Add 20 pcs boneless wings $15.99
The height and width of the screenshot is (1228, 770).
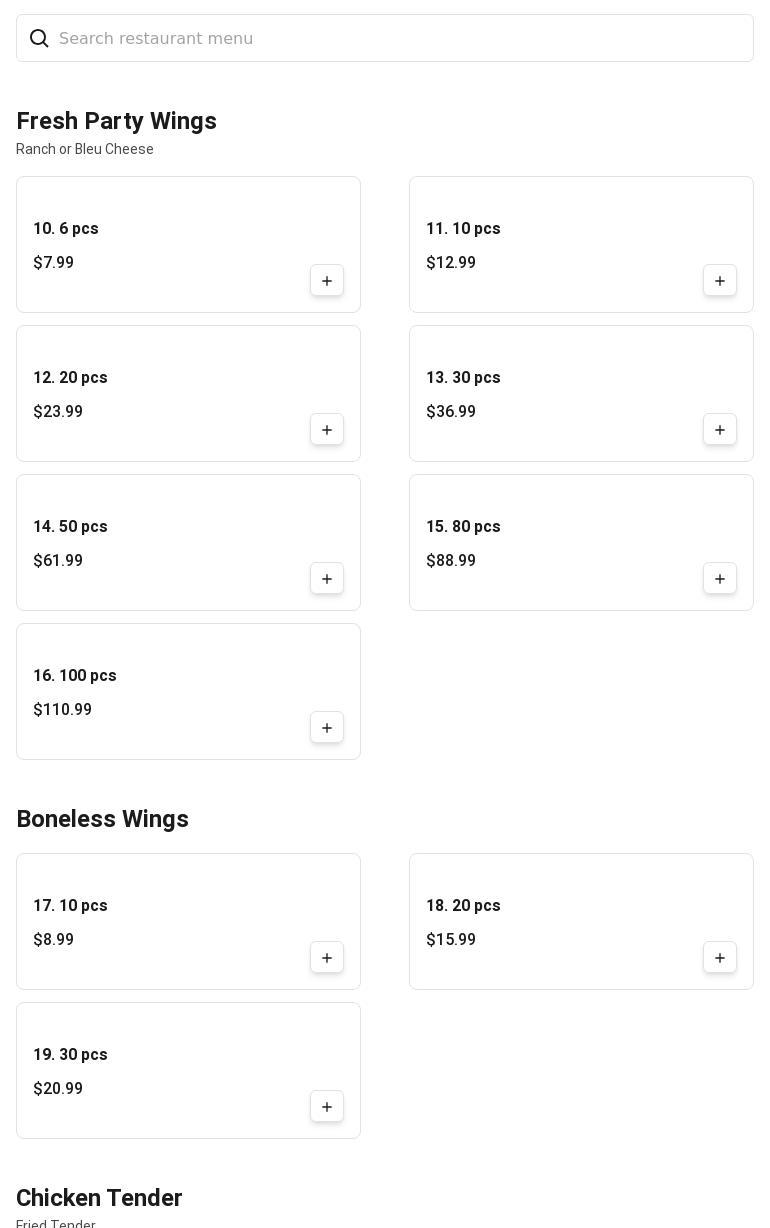click(720, 958)
